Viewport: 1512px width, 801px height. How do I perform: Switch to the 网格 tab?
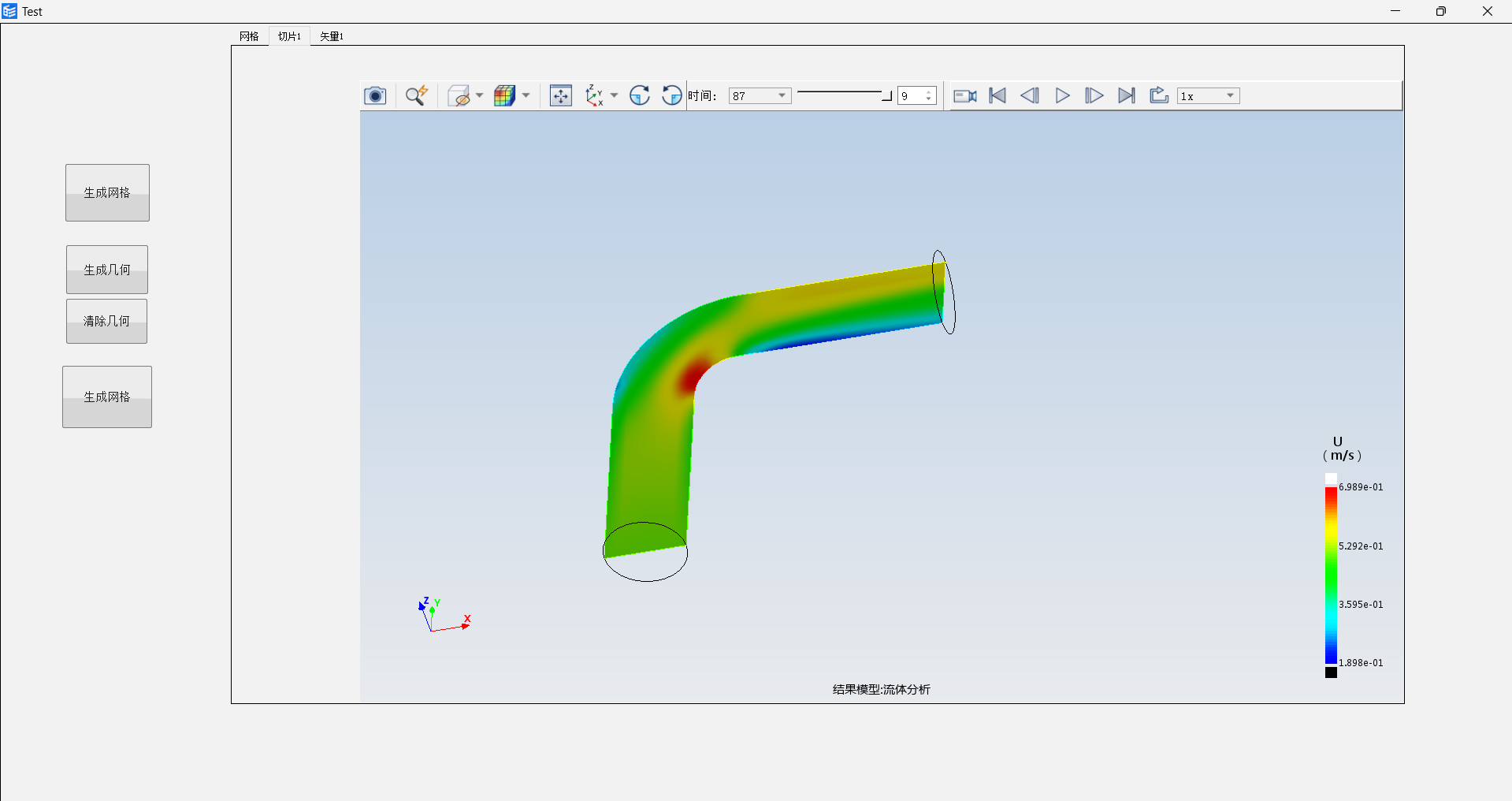coord(249,36)
